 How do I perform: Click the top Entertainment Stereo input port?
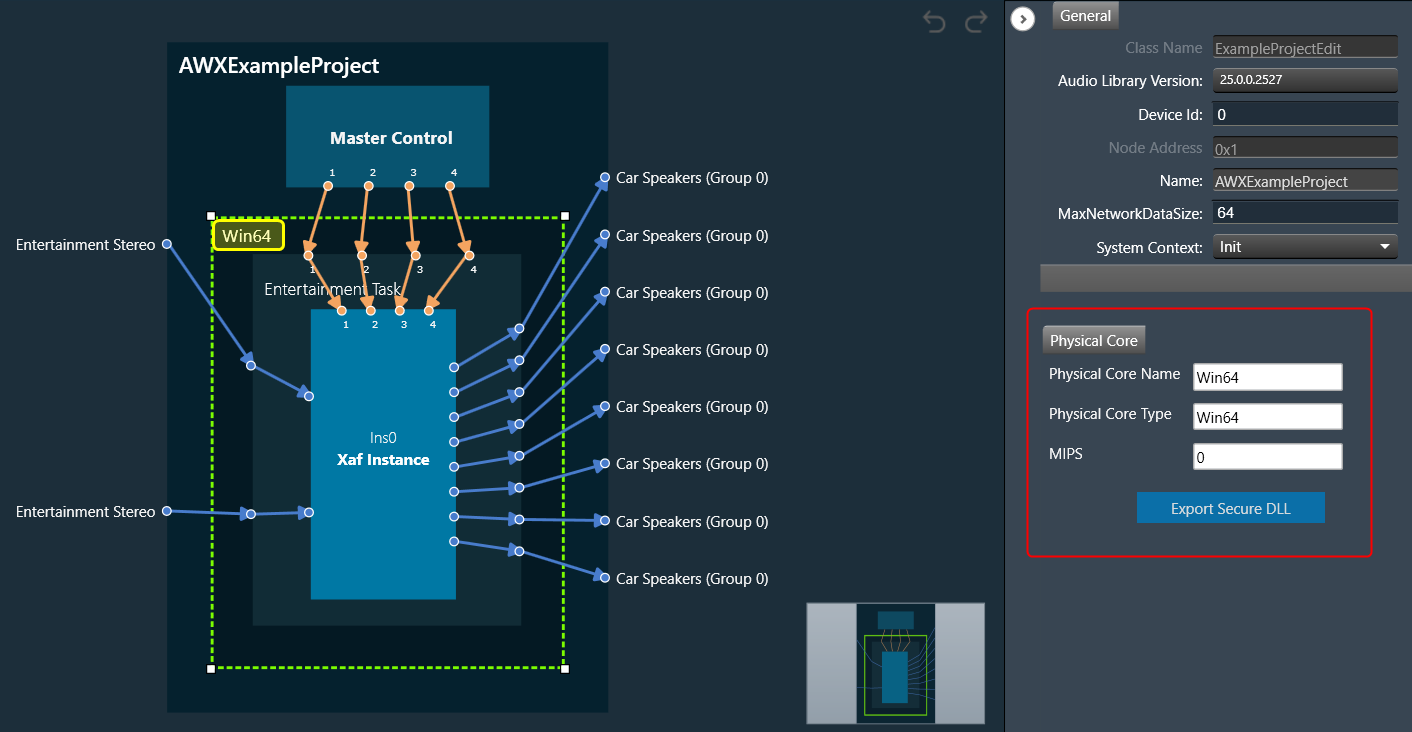(x=167, y=244)
